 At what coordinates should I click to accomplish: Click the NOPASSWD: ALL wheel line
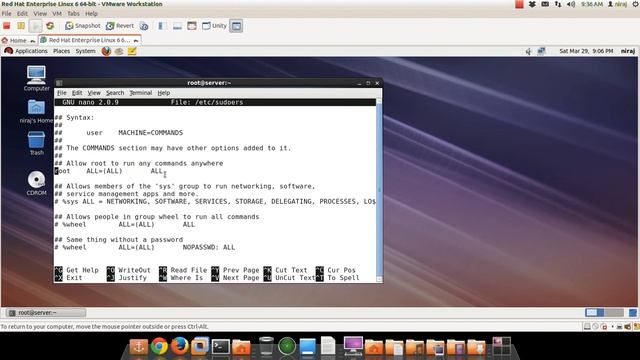click(145, 247)
